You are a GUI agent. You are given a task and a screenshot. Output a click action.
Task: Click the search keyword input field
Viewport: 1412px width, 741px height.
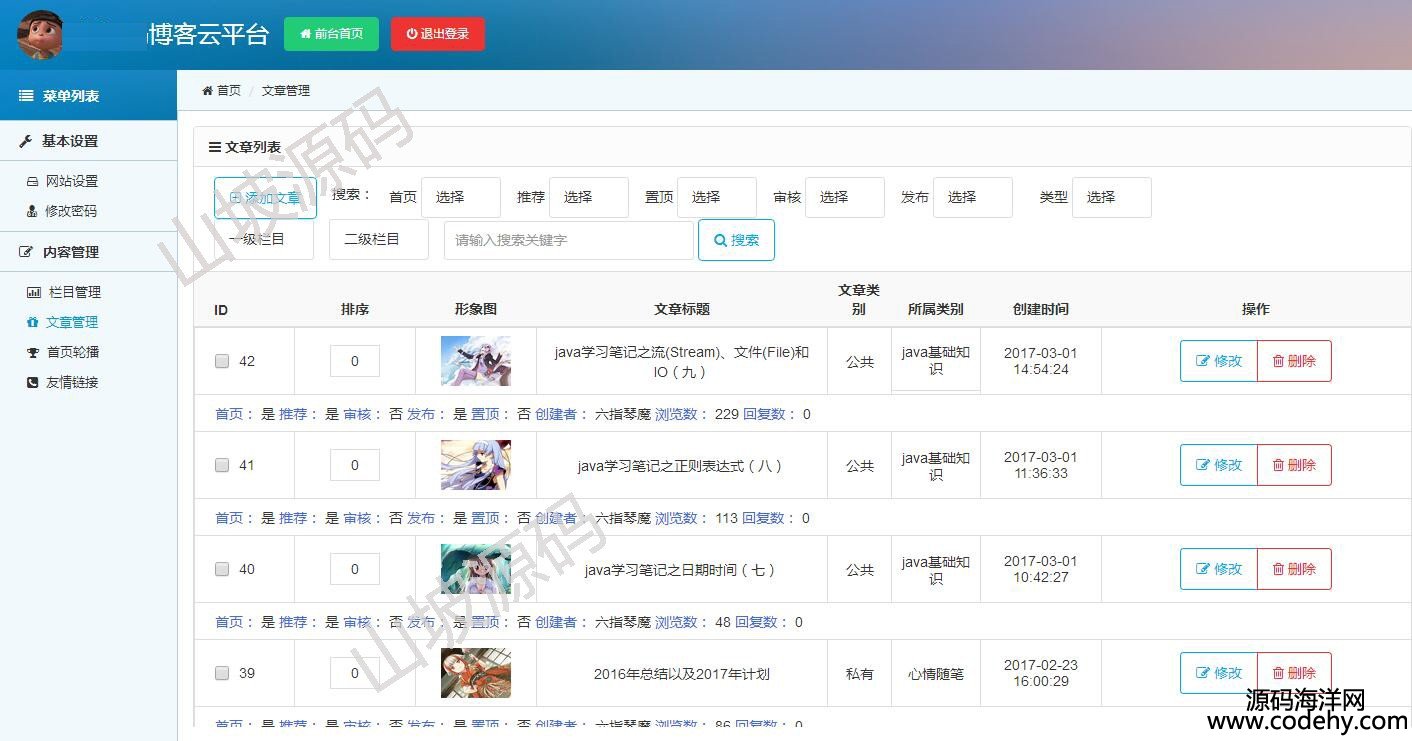[x=568, y=241]
